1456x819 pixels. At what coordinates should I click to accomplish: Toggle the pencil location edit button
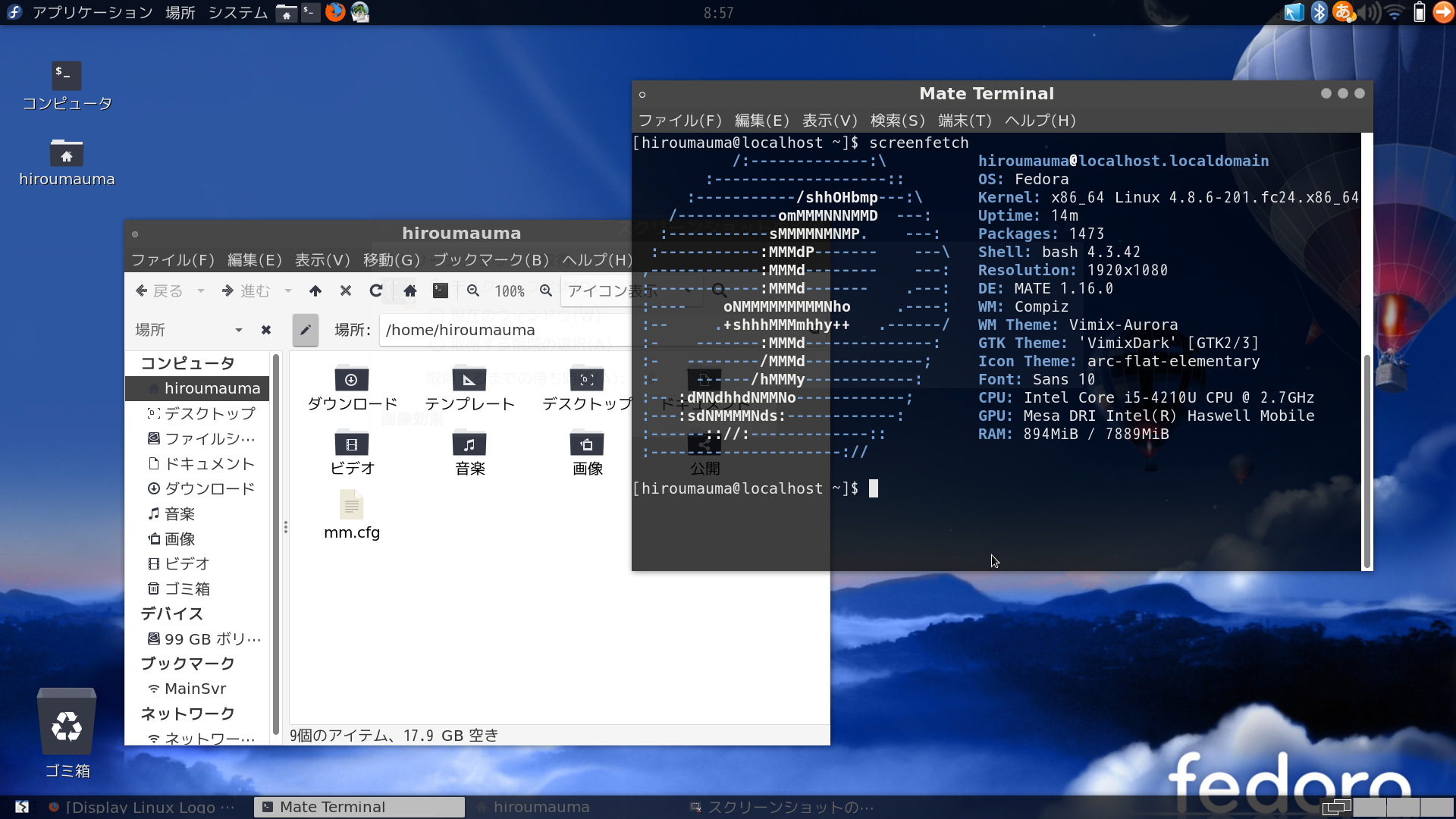[306, 330]
